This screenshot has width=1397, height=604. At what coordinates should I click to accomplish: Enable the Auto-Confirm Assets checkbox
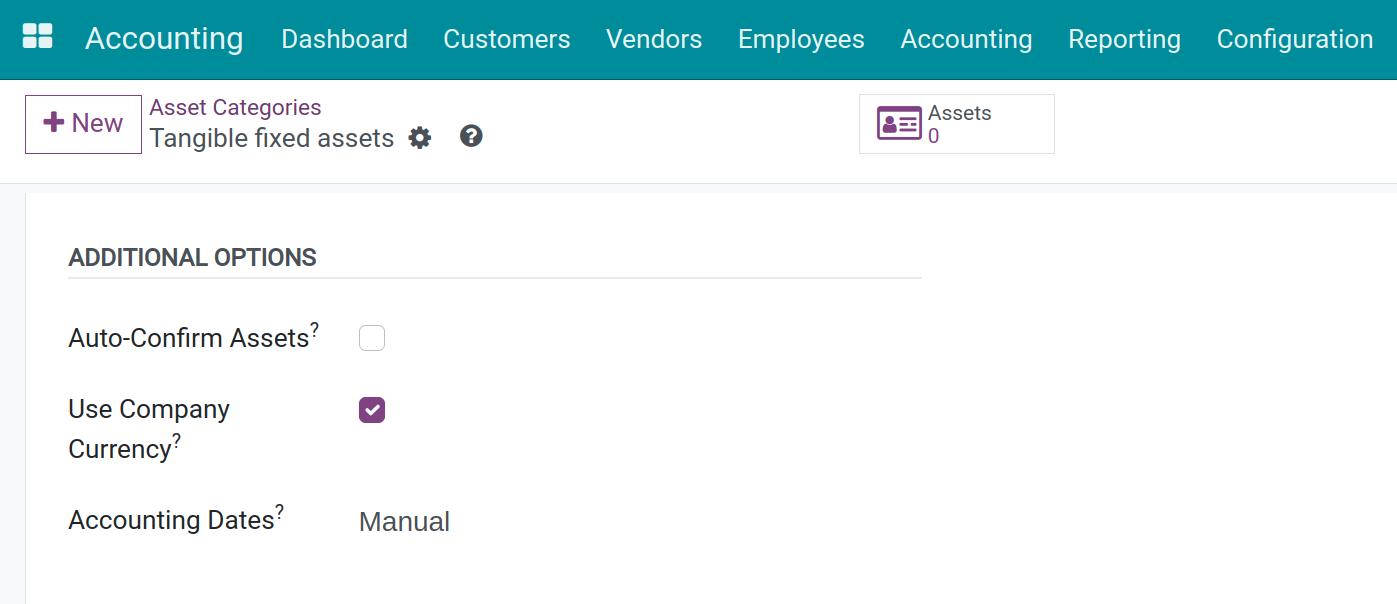pyautogui.click(x=372, y=338)
